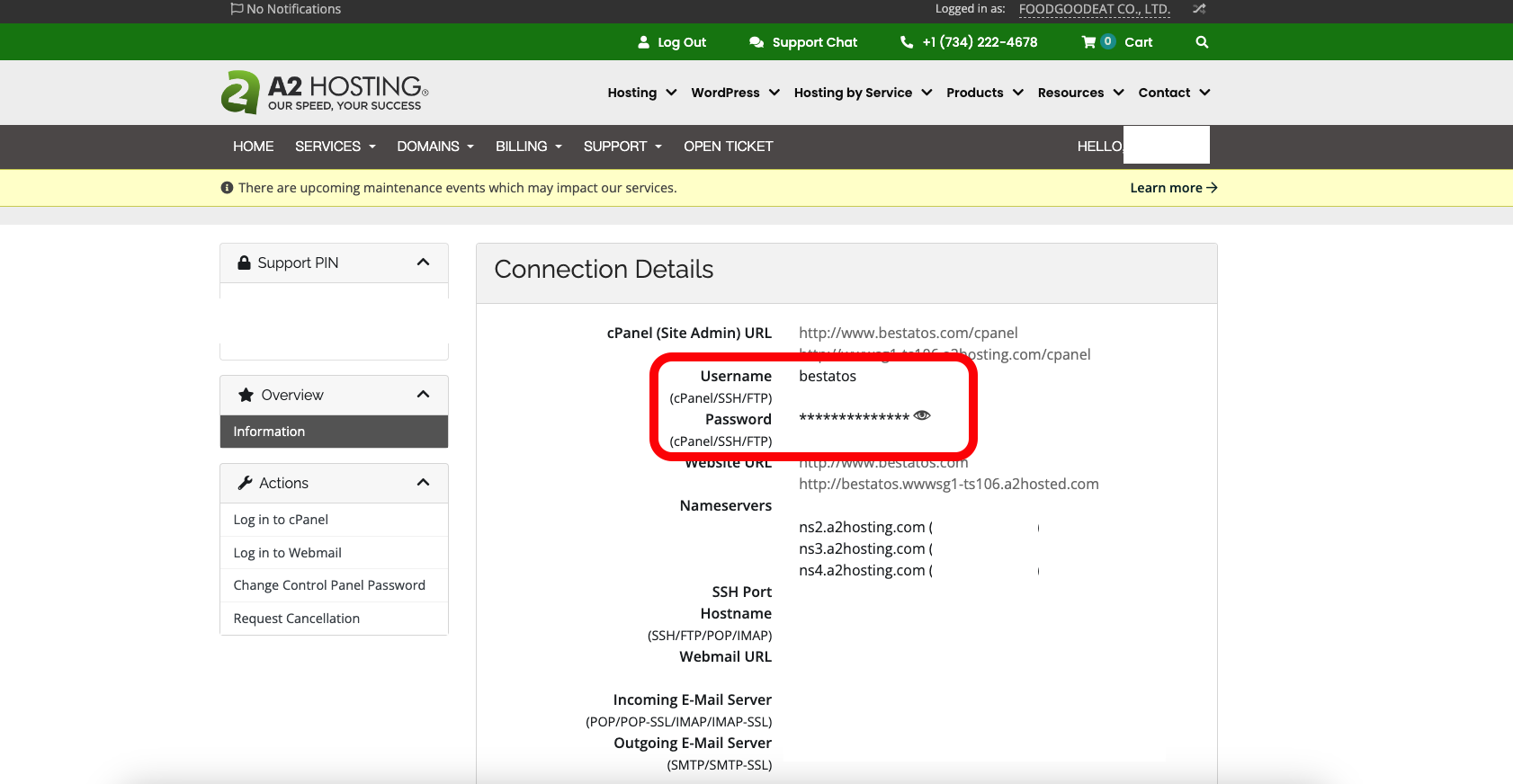Click the notifications flag icon
This screenshot has height=784, width=1513.
237,9
